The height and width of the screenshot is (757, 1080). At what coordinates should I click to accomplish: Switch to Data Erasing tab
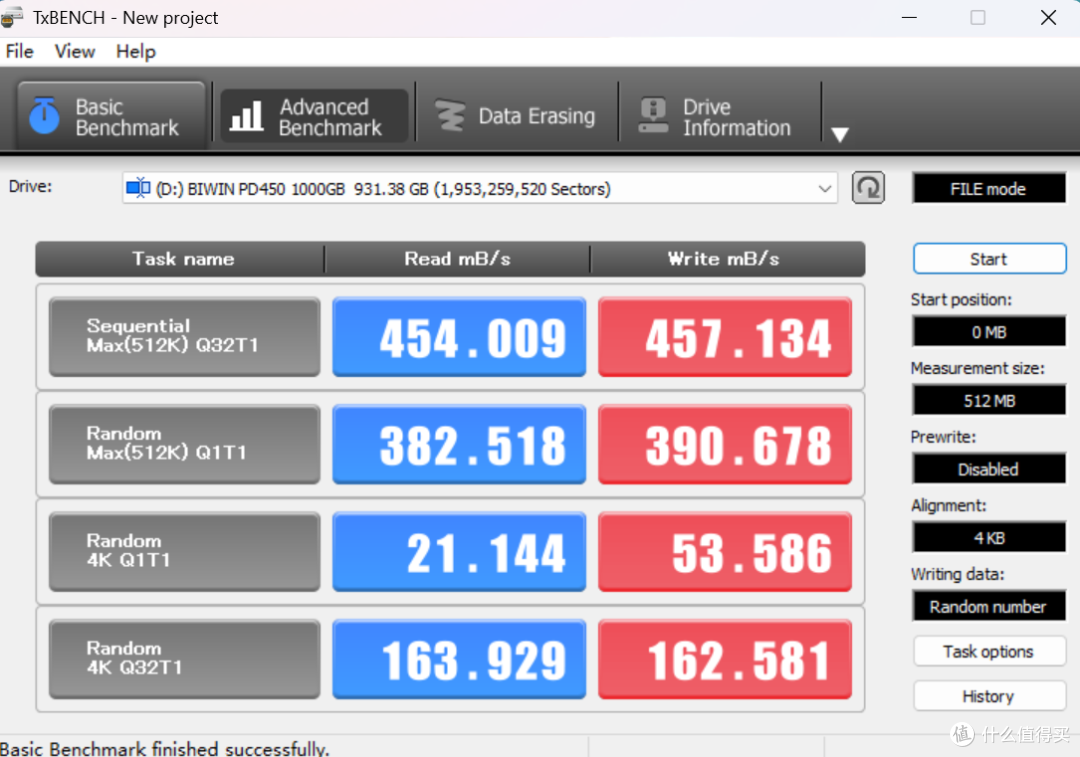click(x=517, y=116)
